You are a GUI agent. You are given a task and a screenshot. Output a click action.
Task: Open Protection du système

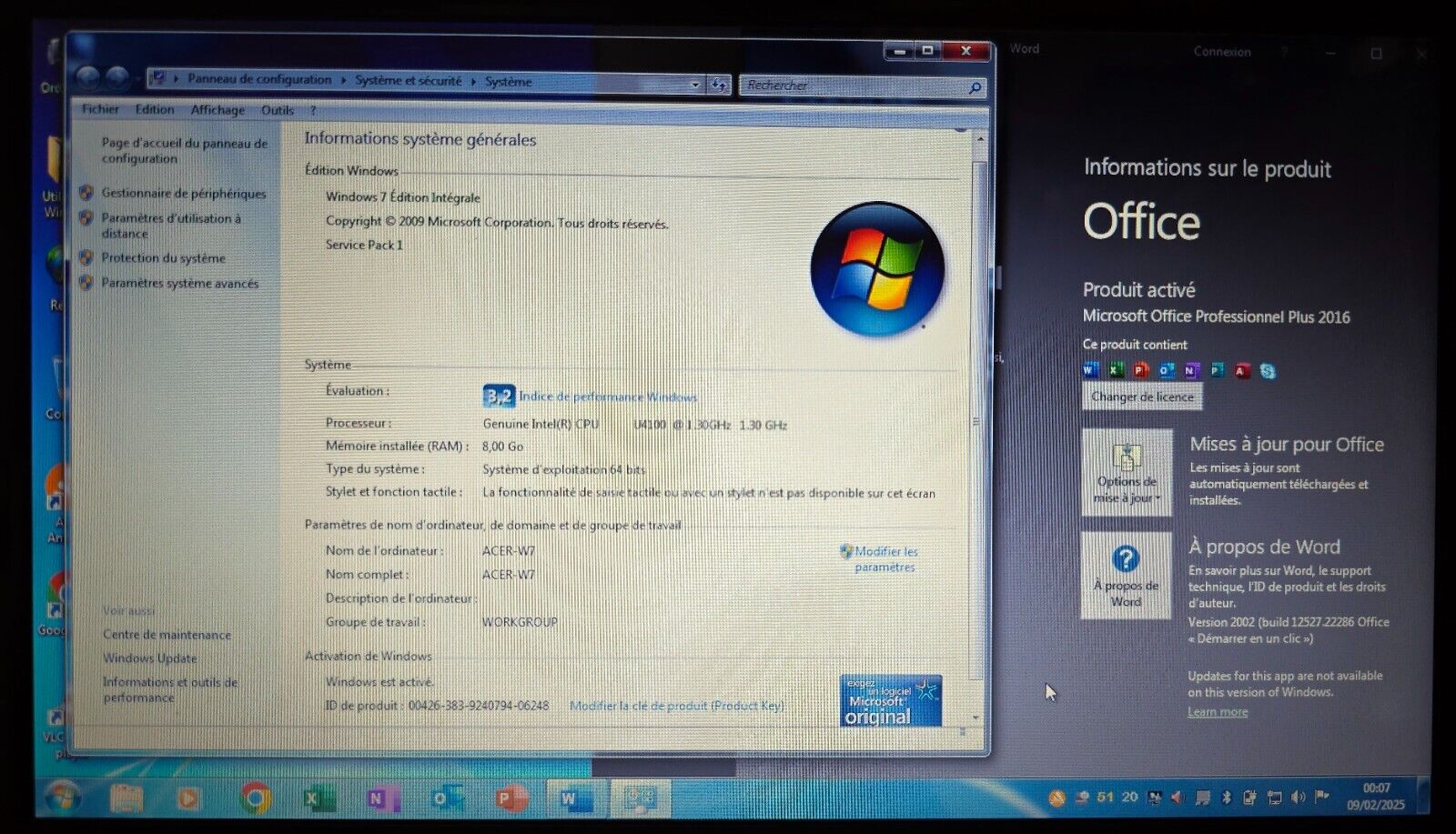pyautogui.click(x=163, y=257)
